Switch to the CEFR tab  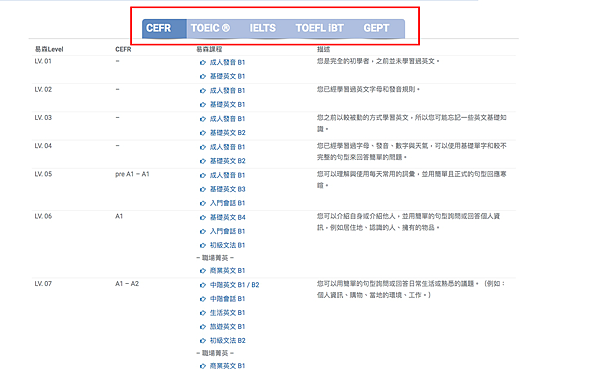pyautogui.click(x=164, y=29)
